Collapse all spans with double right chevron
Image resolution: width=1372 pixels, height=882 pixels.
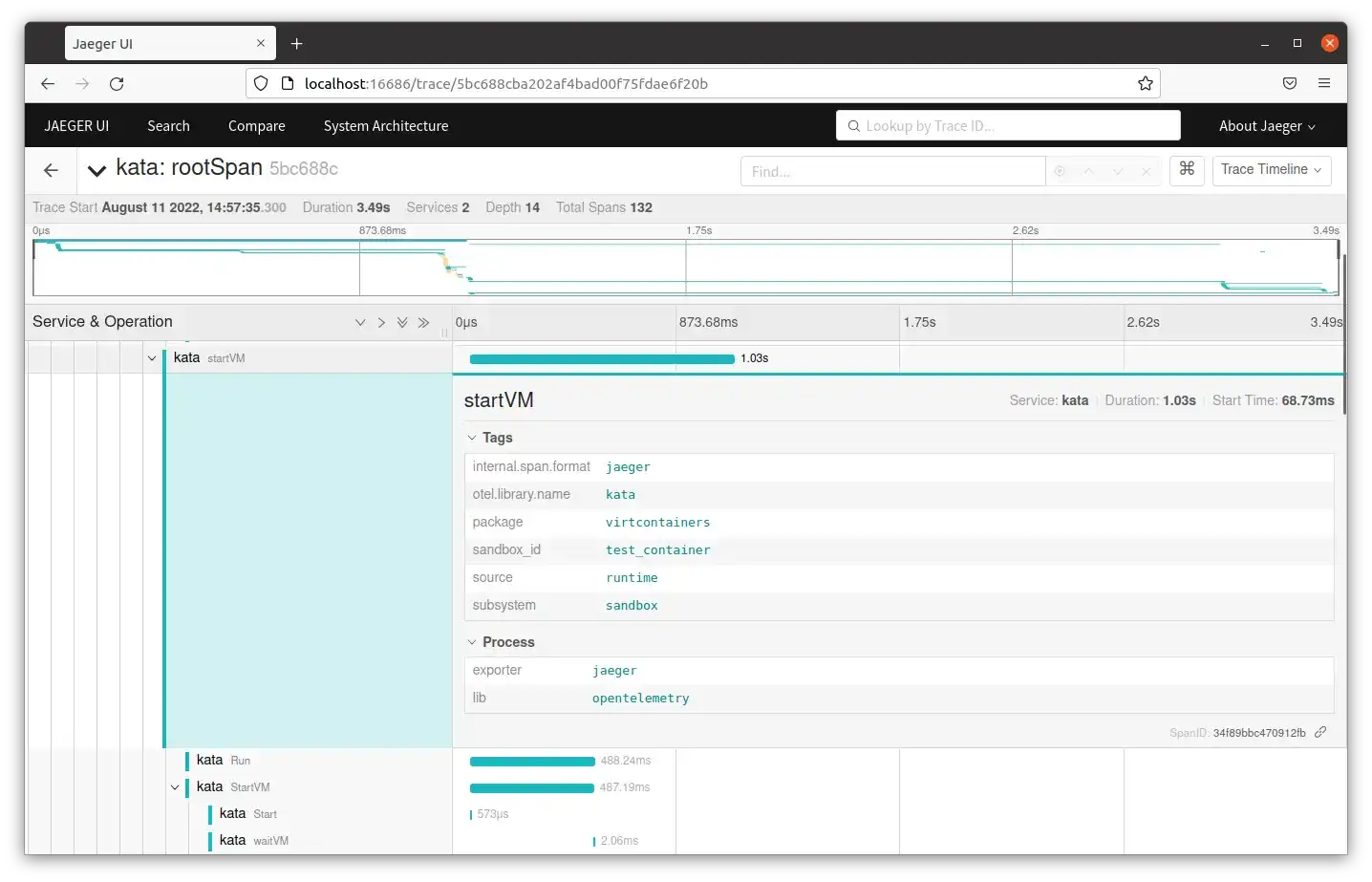[423, 323]
